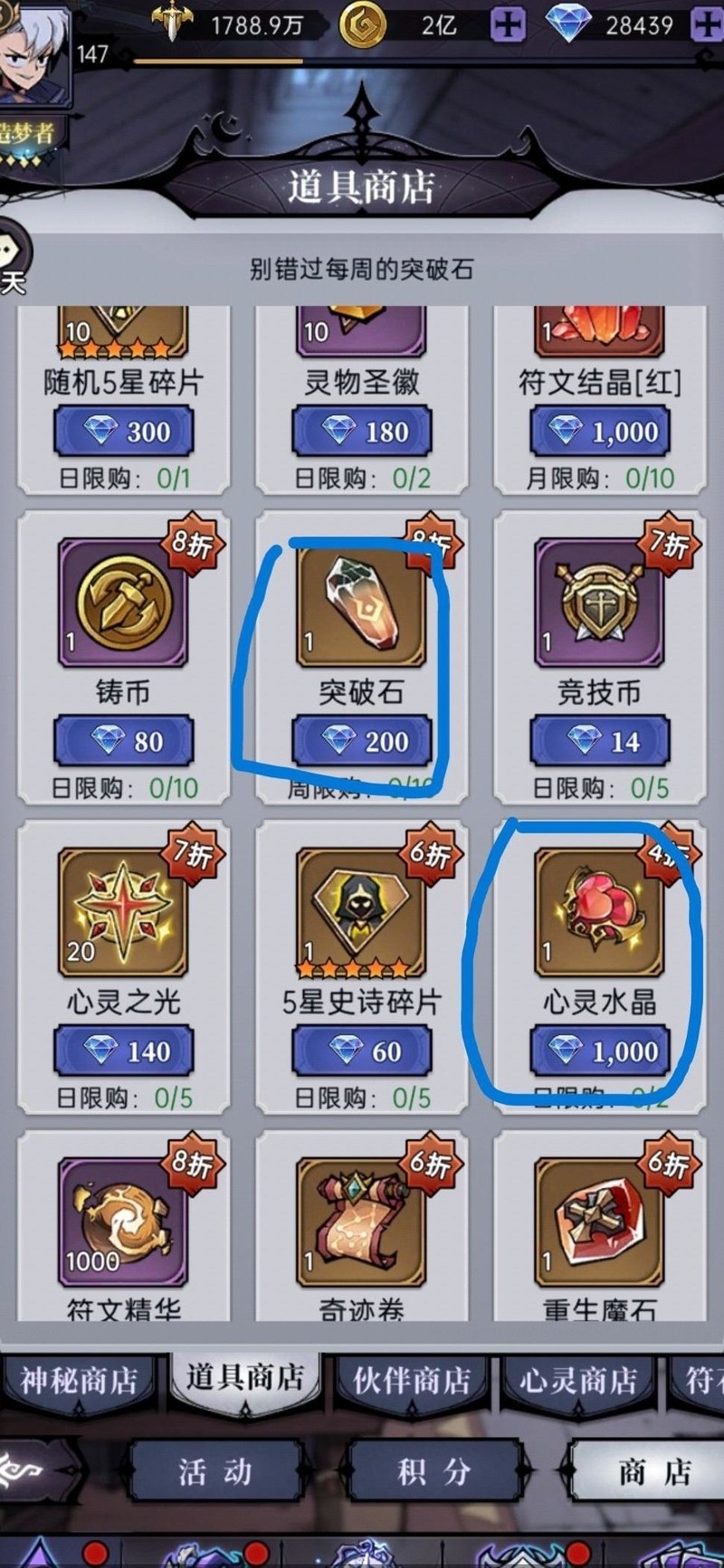The width and height of the screenshot is (724, 1568).
Task: Open the 竞技币 arena coin icon
Action: 599,602
